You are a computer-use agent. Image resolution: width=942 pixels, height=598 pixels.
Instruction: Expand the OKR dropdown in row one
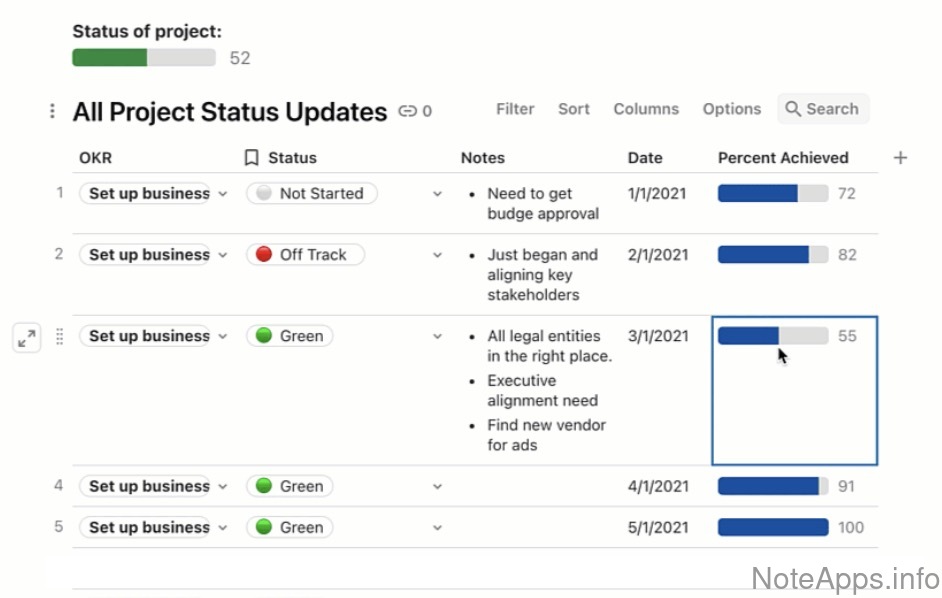point(223,194)
